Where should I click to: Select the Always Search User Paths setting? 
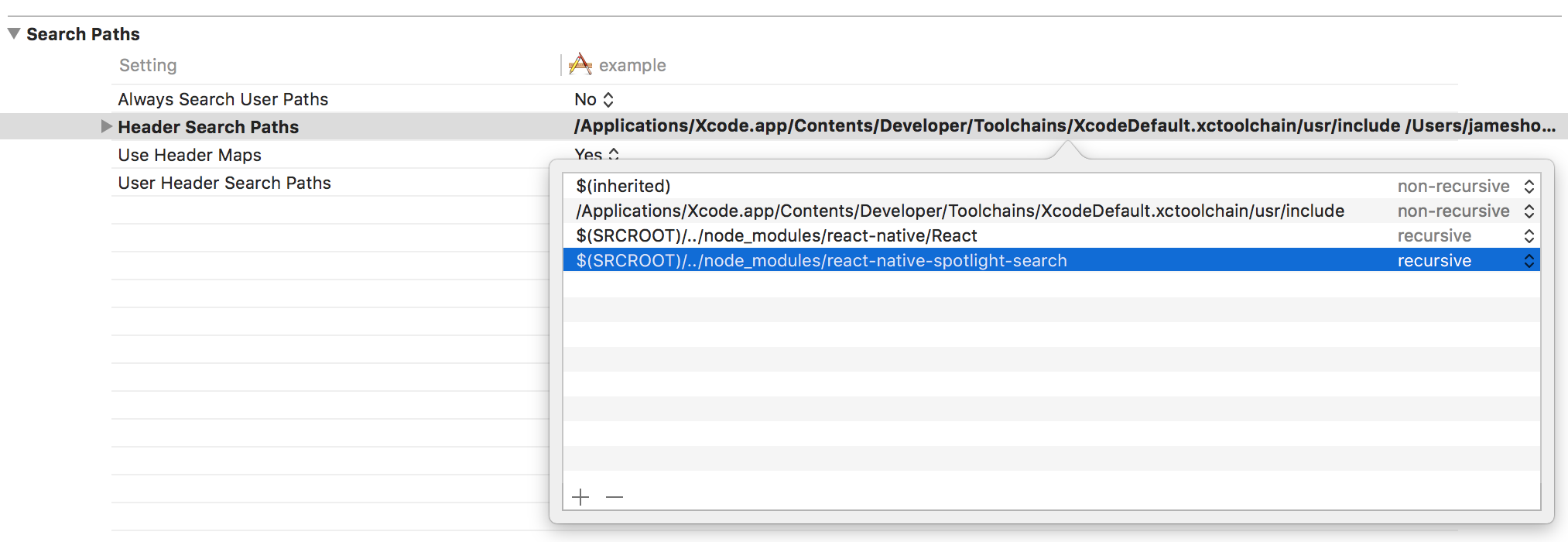coord(223,99)
